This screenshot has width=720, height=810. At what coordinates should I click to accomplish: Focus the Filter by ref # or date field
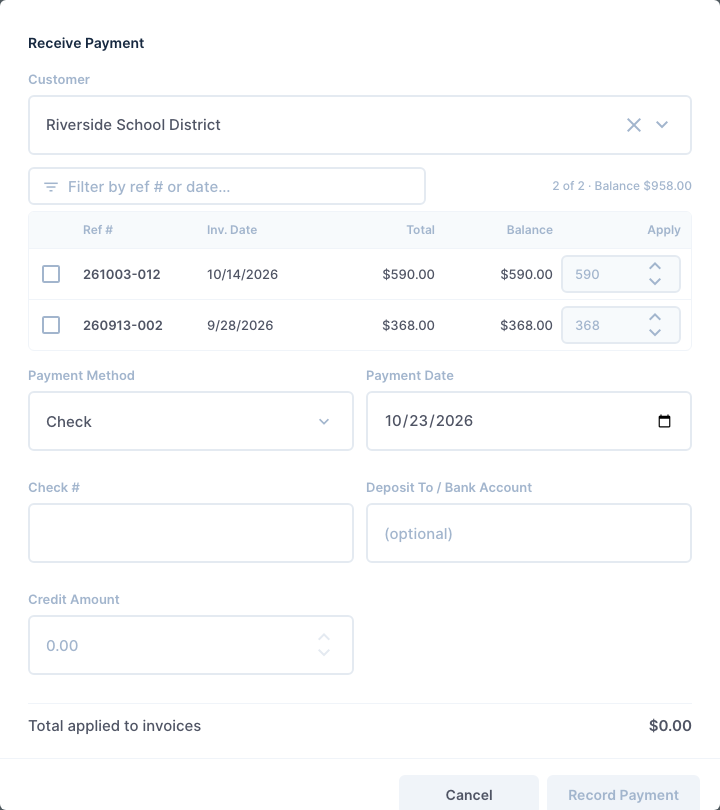227,186
